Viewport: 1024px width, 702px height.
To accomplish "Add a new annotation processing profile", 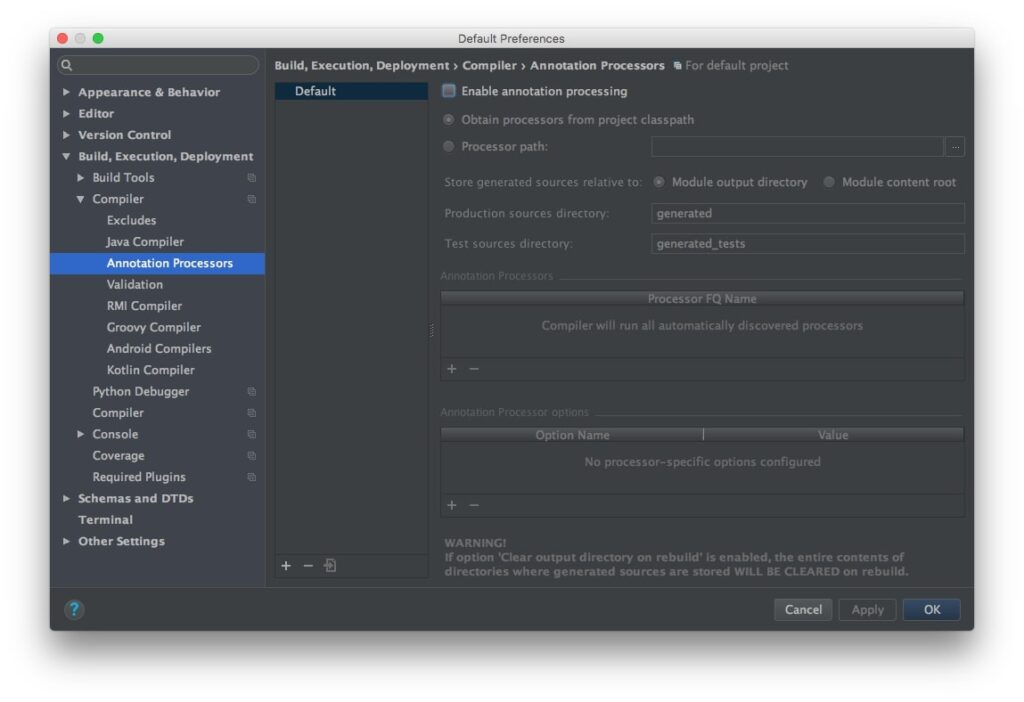I will pyautogui.click(x=286, y=565).
